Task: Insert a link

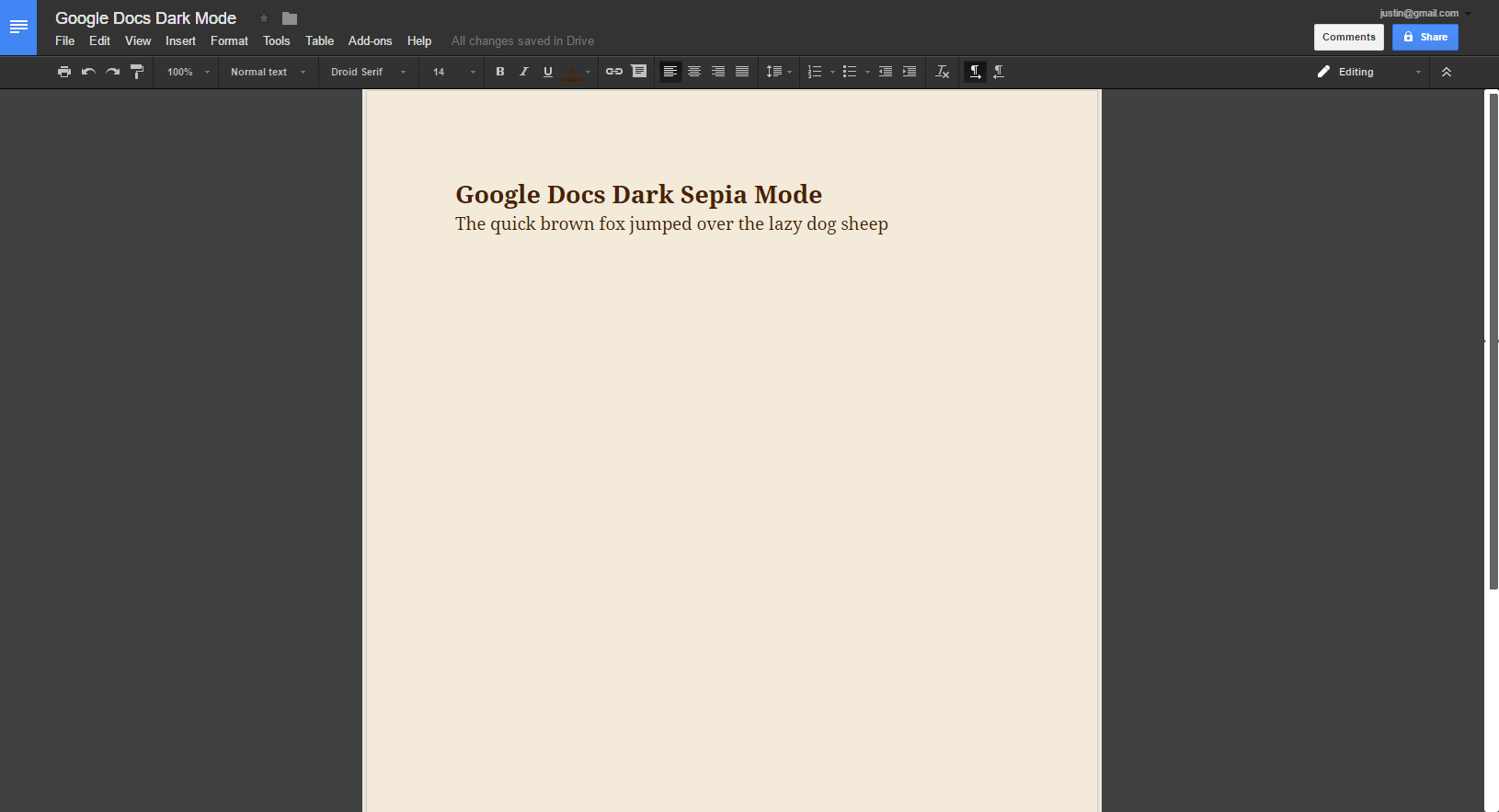Action: [614, 72]
